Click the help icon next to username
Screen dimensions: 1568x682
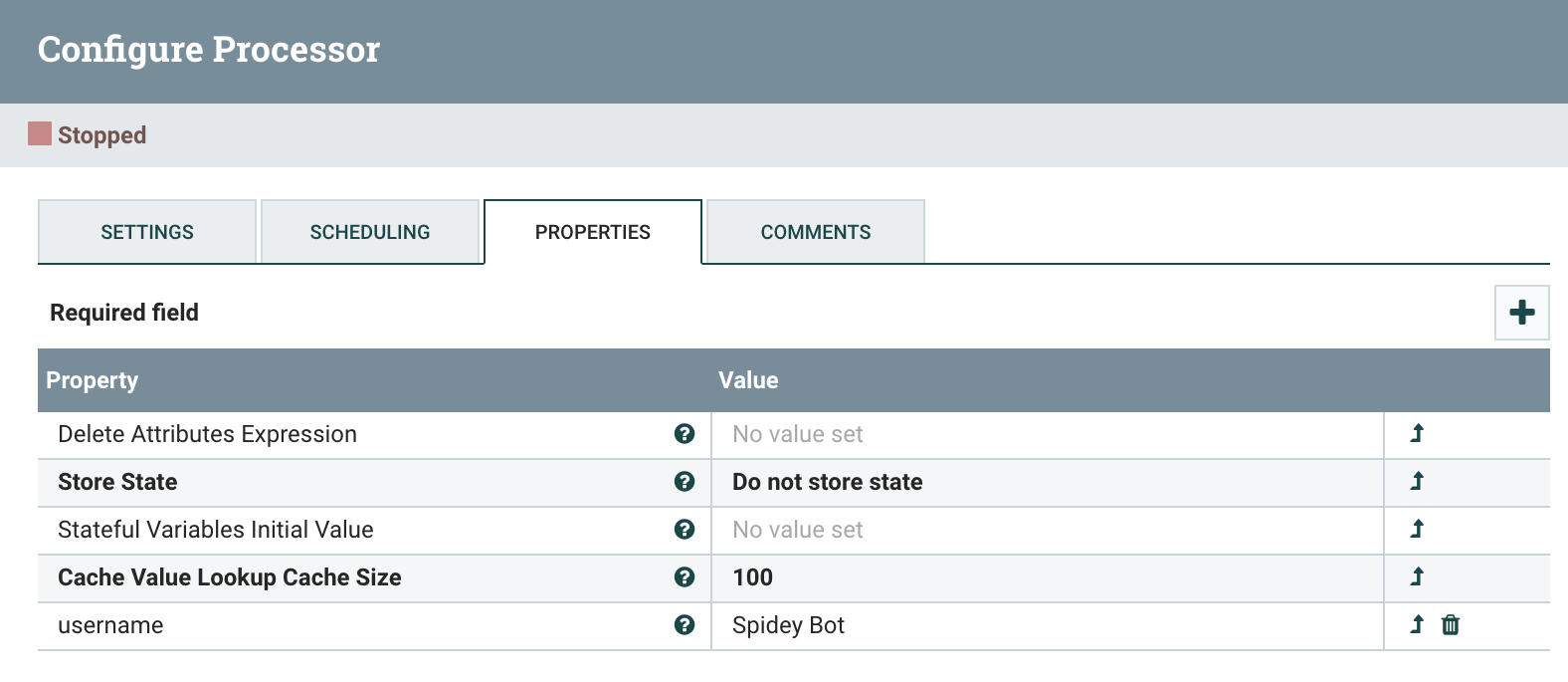click(x=685, y=624)
